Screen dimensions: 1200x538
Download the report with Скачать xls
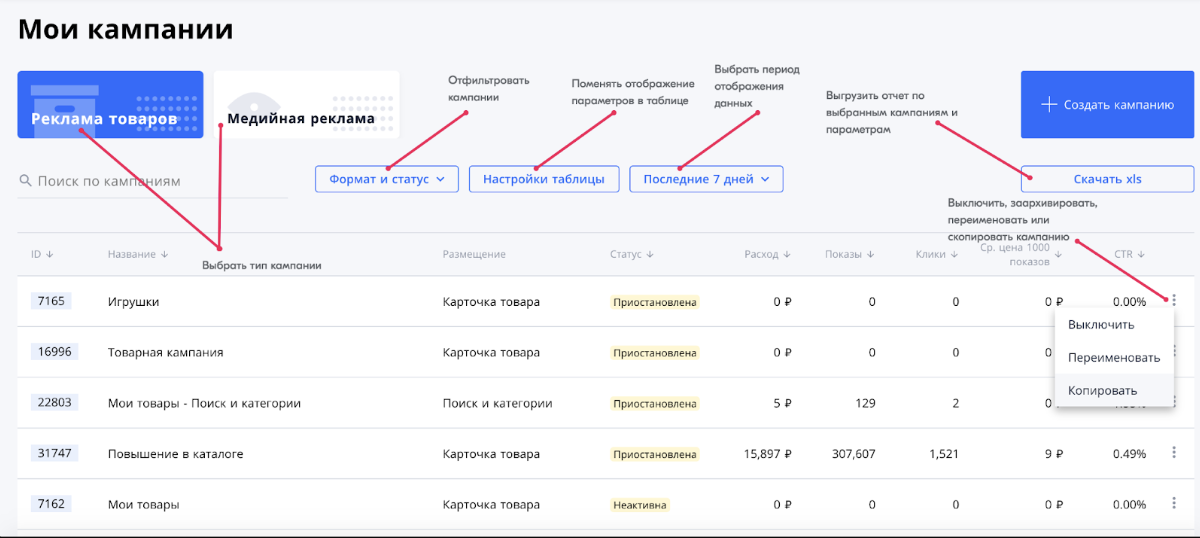pos(1107,179)
